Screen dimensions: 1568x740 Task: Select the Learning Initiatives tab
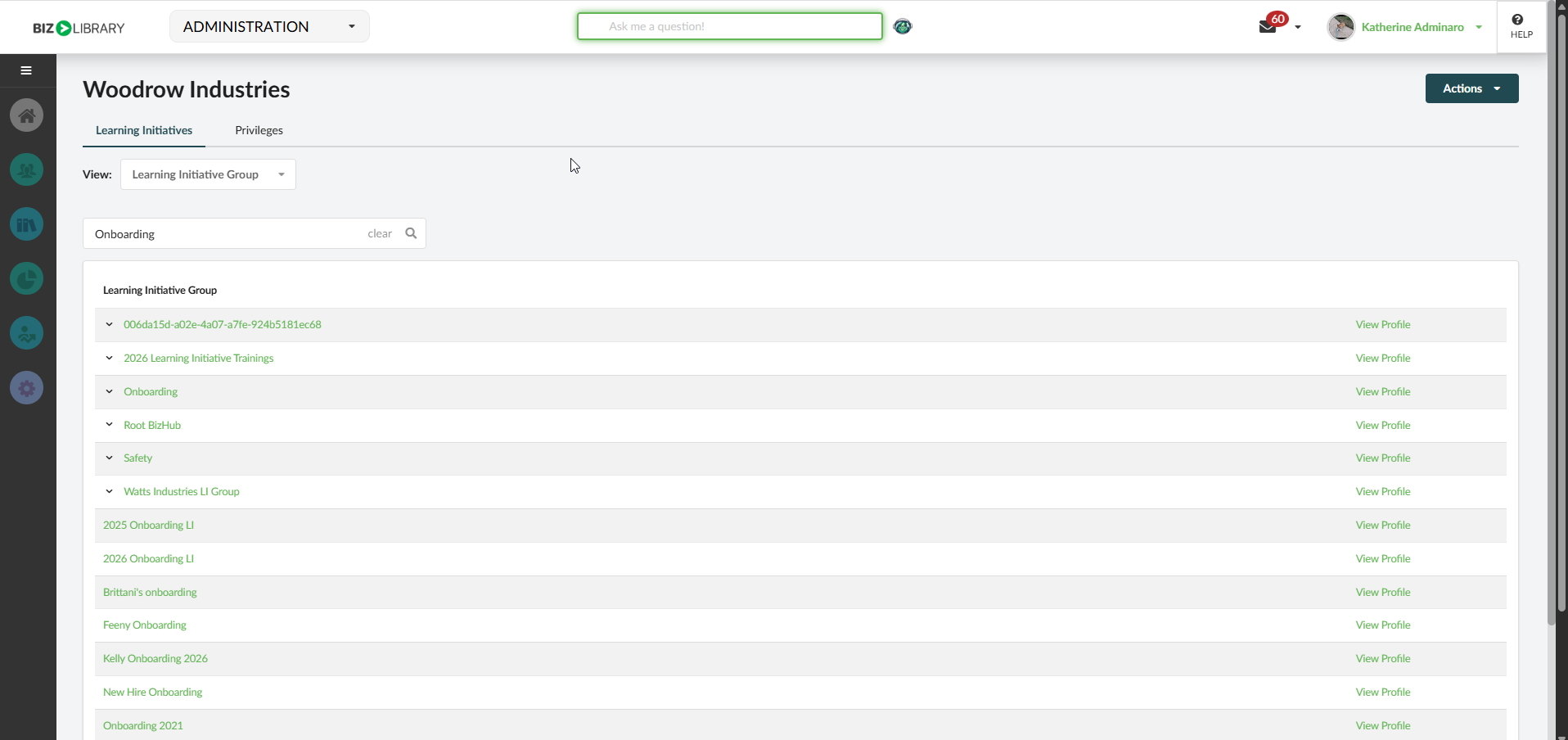144,130
